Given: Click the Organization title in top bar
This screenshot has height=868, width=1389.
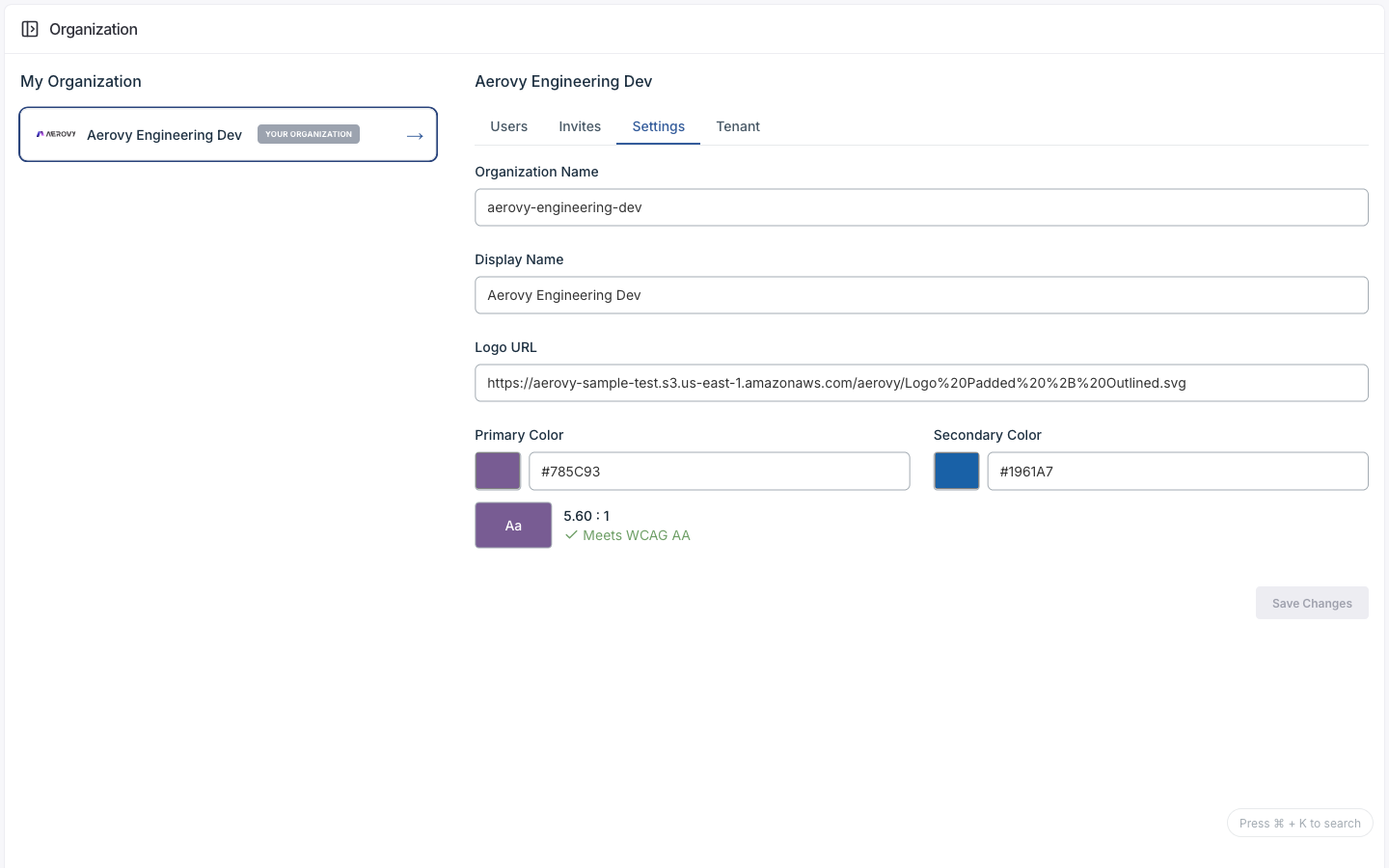Looking at the screenshot, I should click(94, 29).
